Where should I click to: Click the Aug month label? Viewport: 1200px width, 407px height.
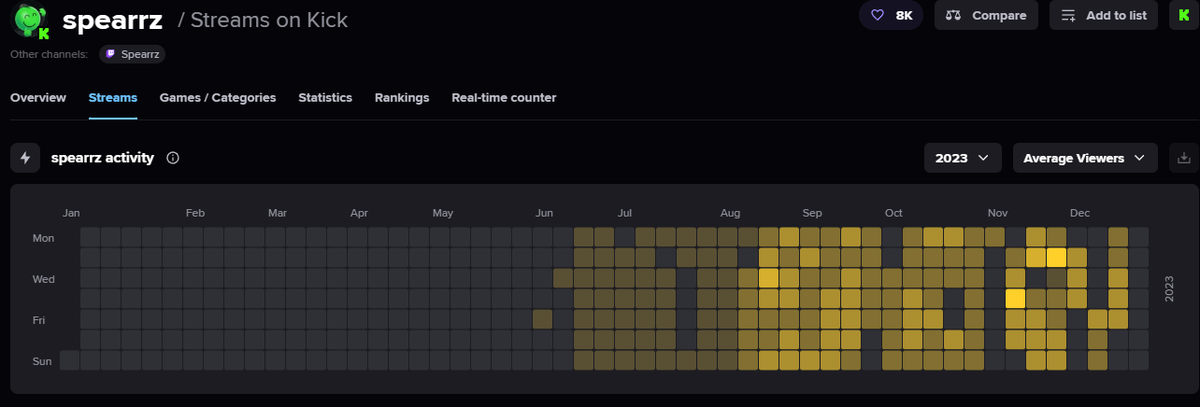(730, 213)
